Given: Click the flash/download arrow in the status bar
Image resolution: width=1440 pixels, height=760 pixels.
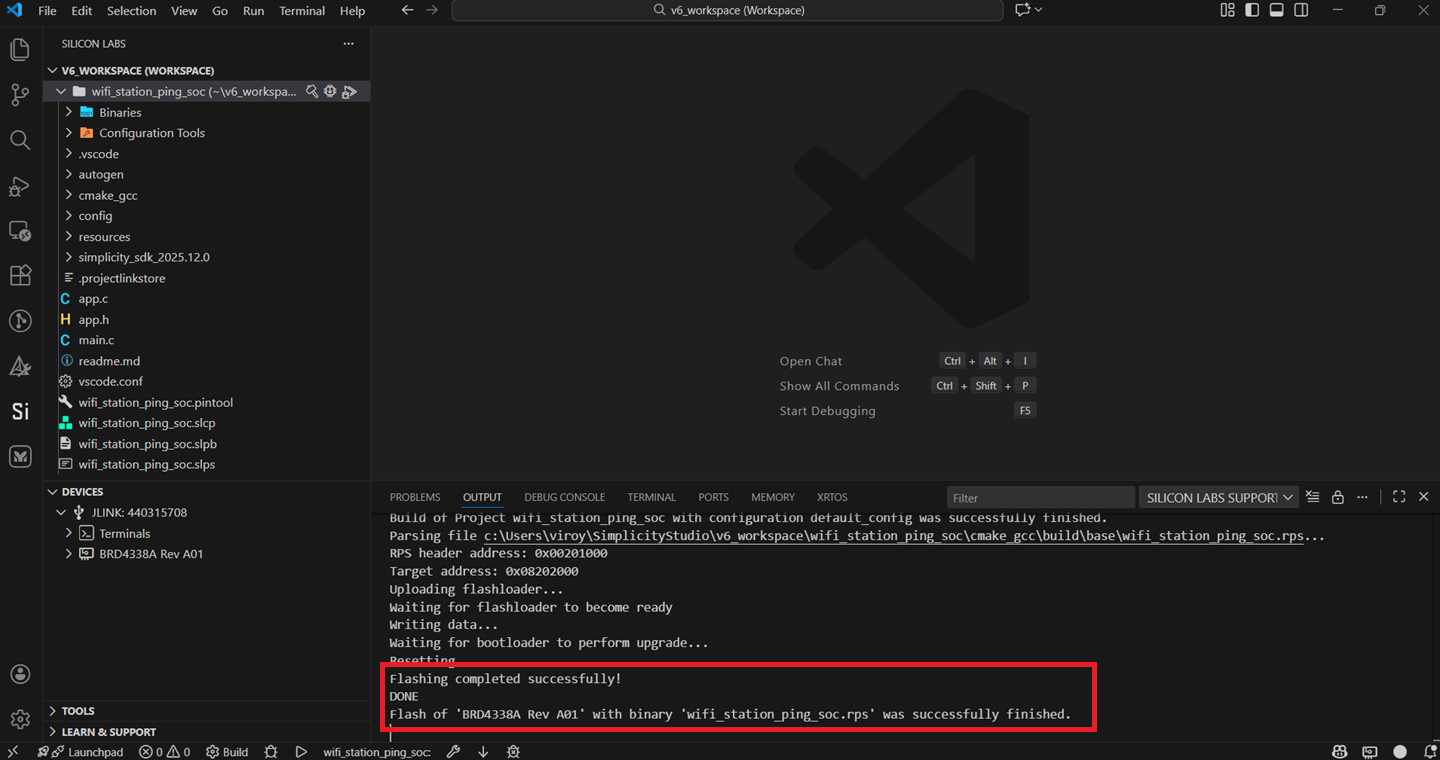Looking at the screenshot, I should [x=483, y=751].
